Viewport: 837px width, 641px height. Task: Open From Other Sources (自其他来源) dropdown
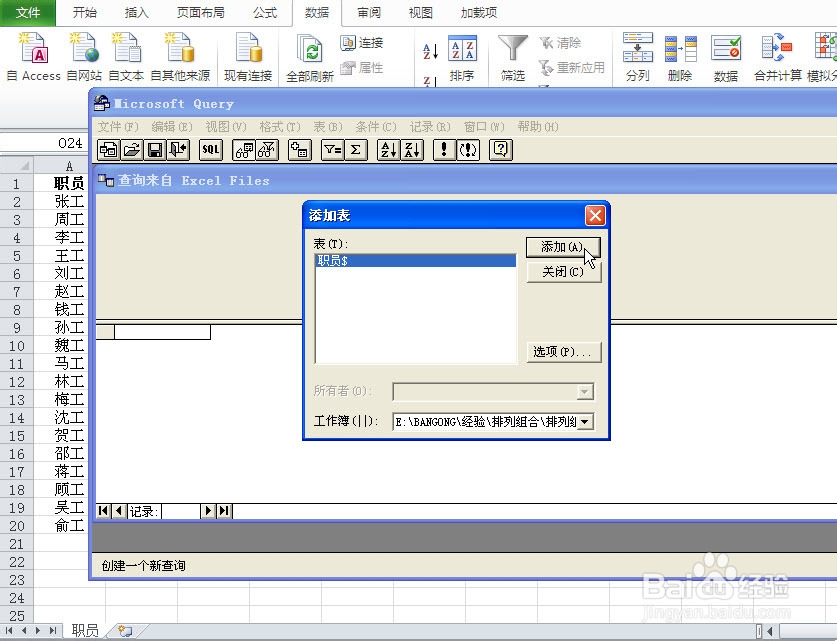180,57
